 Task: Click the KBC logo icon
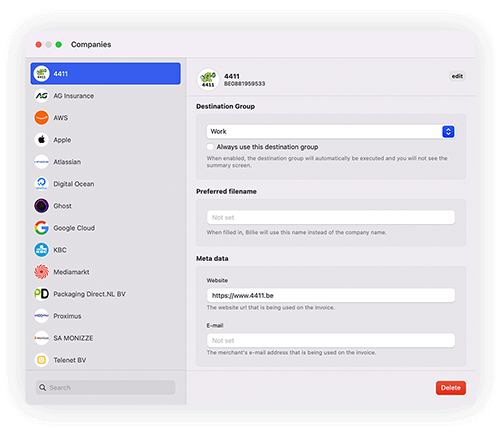pos(41,250)
